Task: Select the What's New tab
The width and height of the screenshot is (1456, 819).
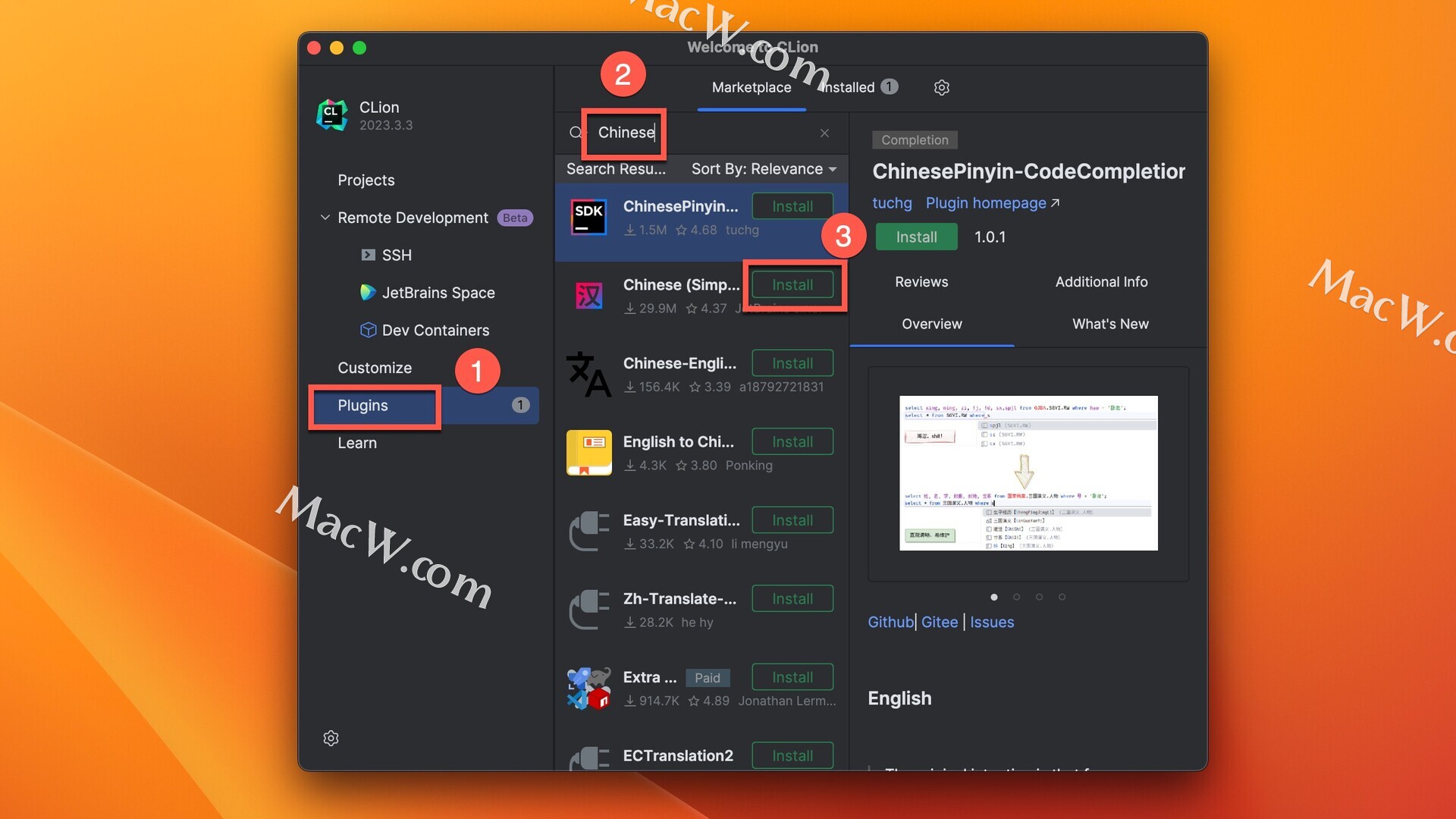Action: 1110,324
